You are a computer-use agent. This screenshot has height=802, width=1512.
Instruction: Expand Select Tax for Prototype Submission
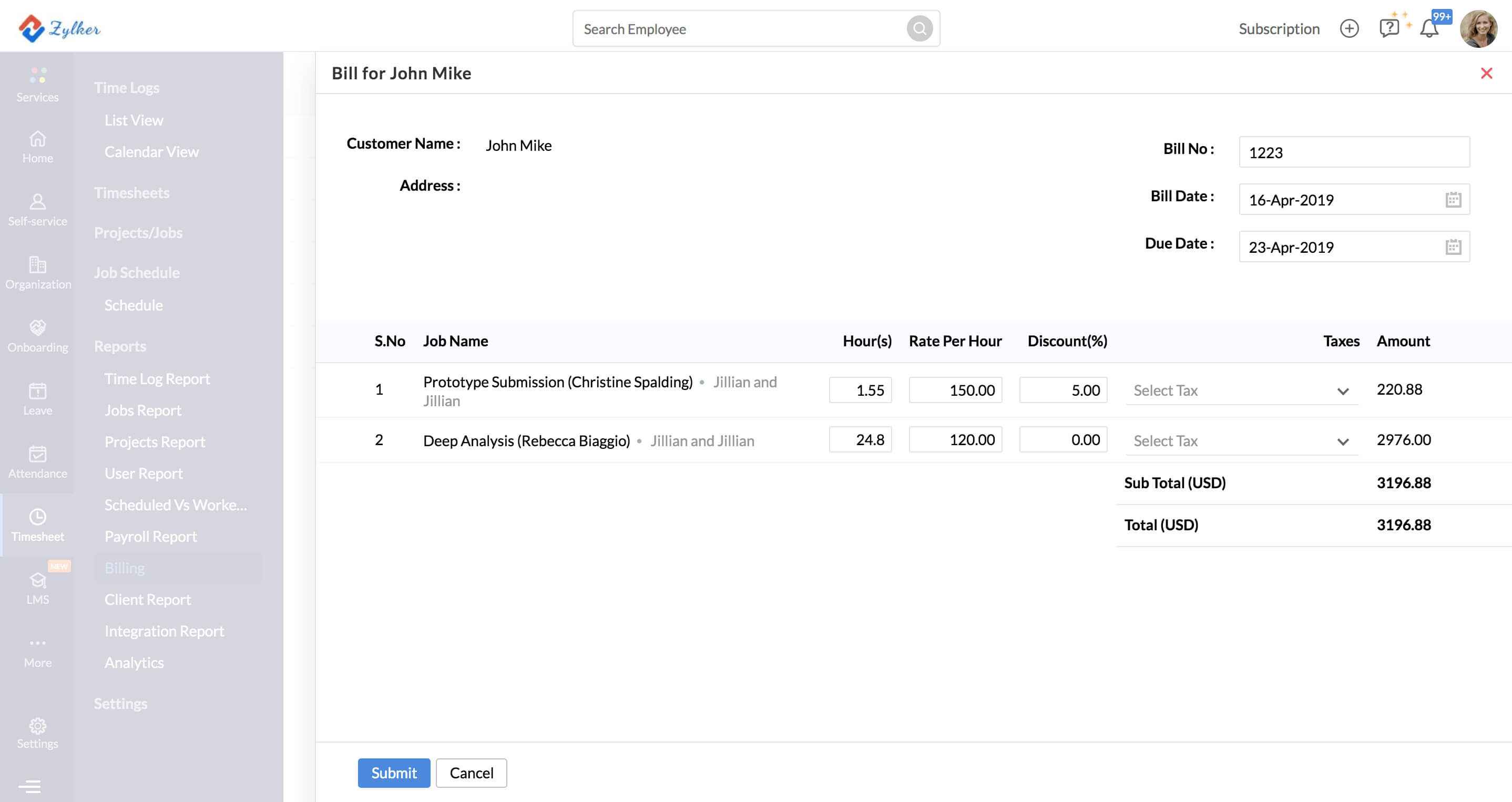pos(1241,390)
